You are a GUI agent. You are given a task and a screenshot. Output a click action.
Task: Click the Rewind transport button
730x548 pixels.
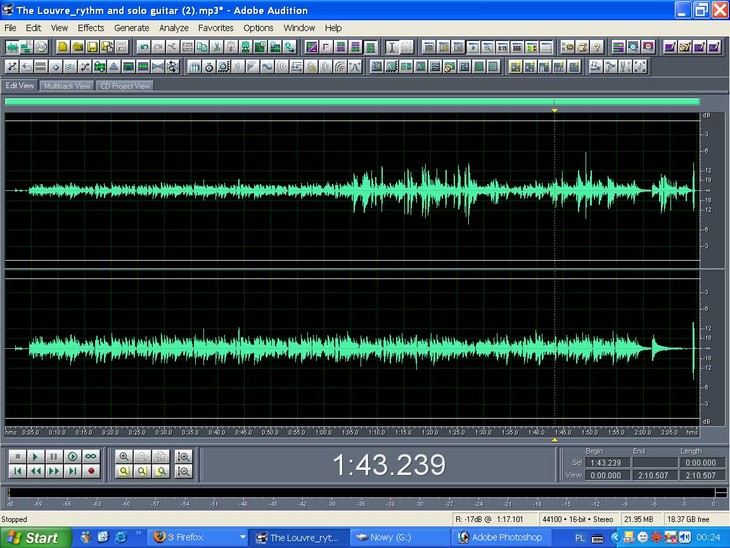coord(35,472)
